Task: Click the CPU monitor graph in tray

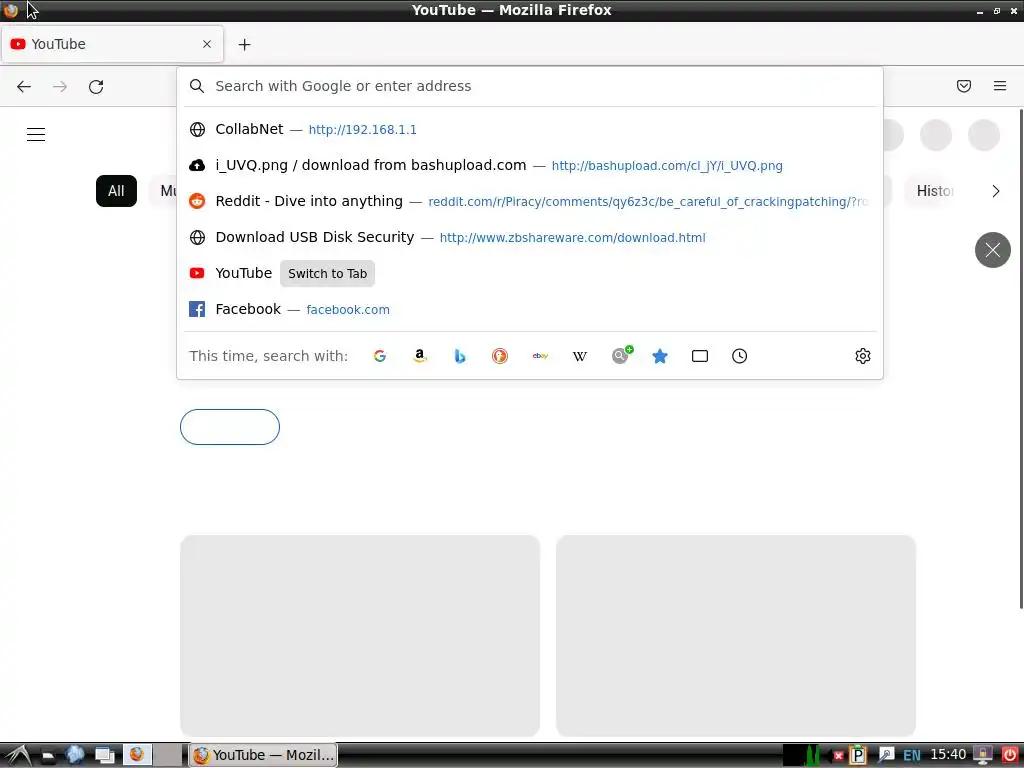Action: click(801, 755)
